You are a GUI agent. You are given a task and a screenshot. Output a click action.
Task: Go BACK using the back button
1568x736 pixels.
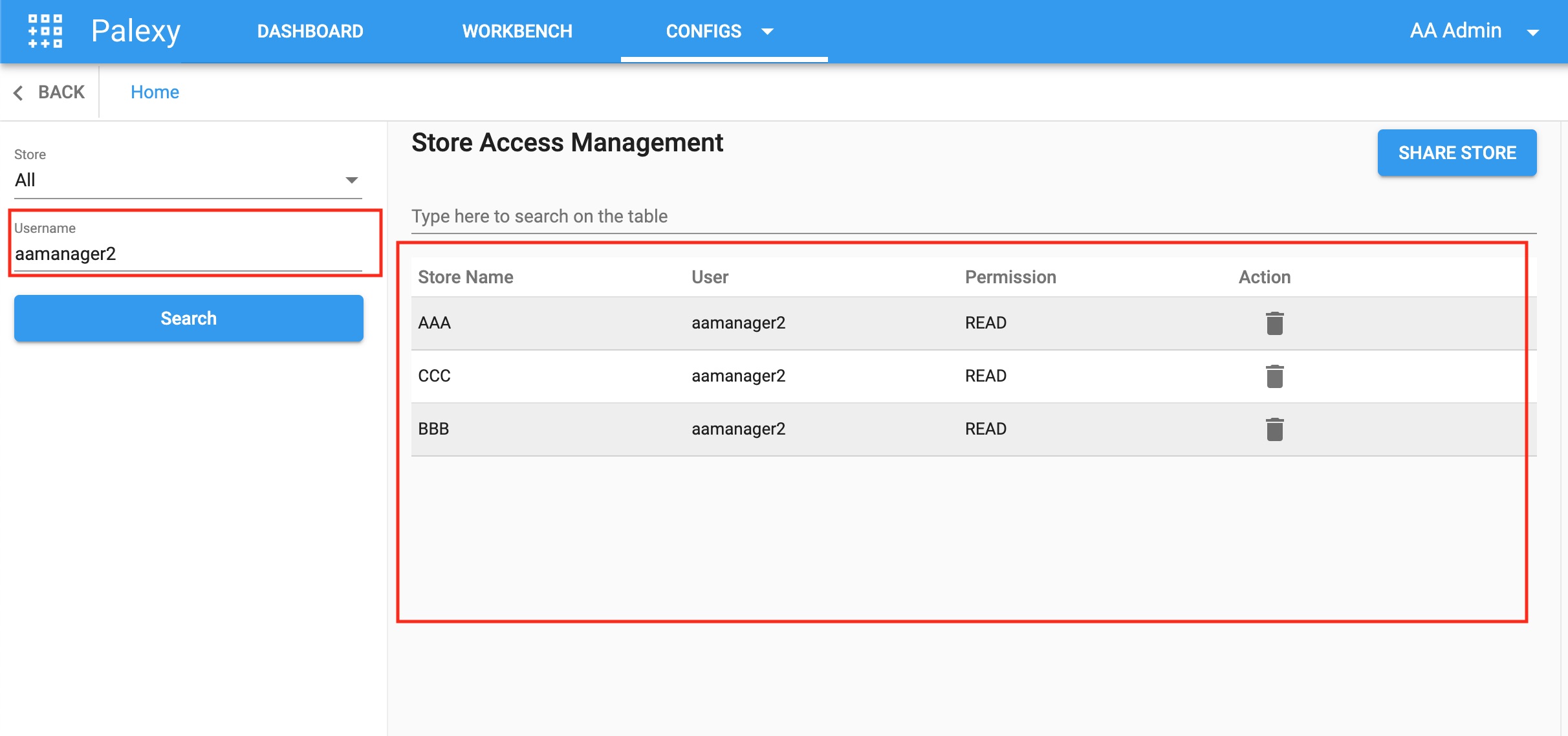[49, 92]
